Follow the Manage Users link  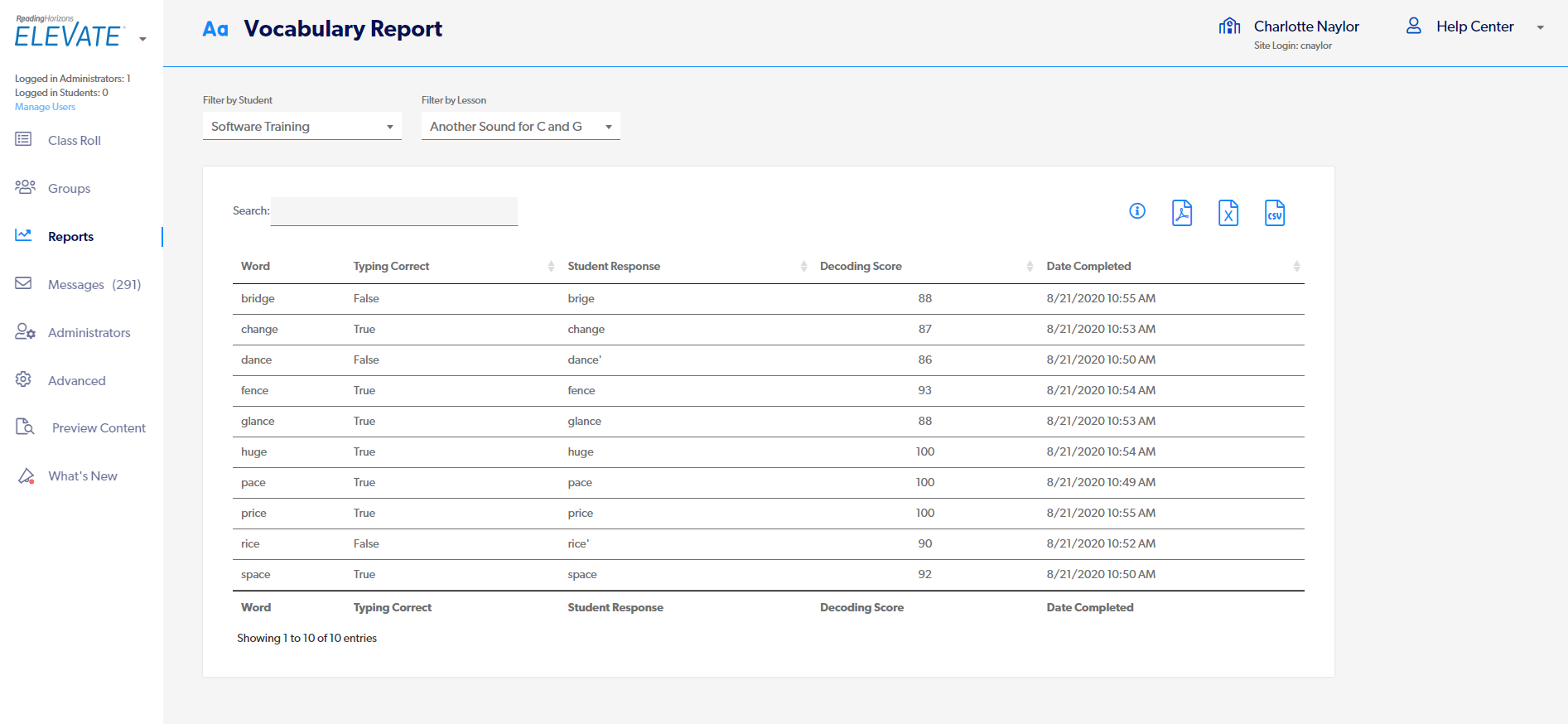[x=45, y=107]
